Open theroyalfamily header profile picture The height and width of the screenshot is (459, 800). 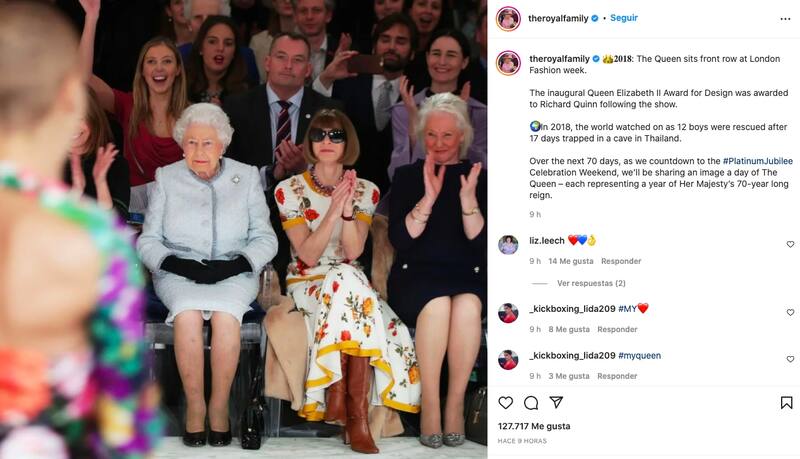pyautogui.click(x=508, y=19)
